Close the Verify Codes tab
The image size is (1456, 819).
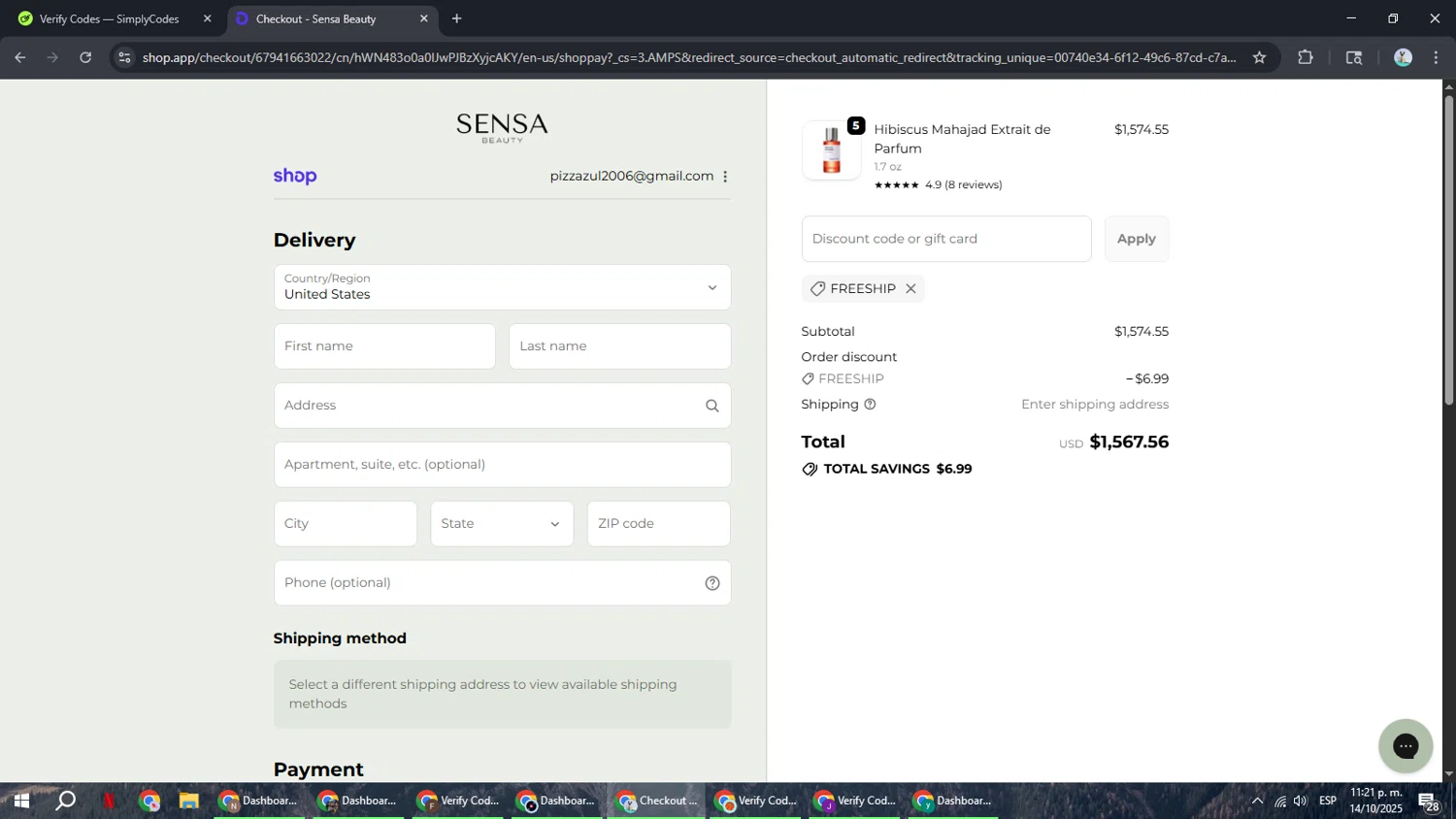coord(207,18)
